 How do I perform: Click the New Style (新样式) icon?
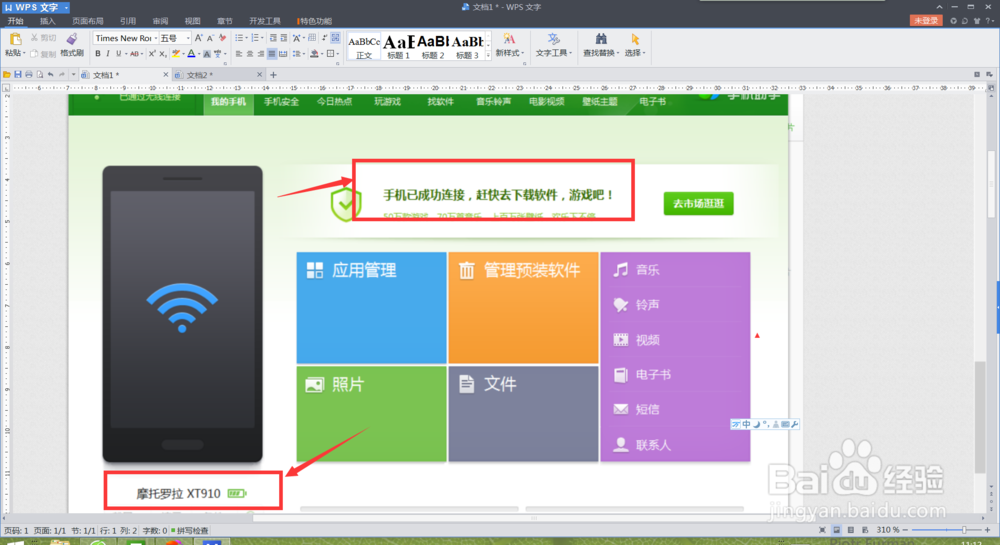509,40
